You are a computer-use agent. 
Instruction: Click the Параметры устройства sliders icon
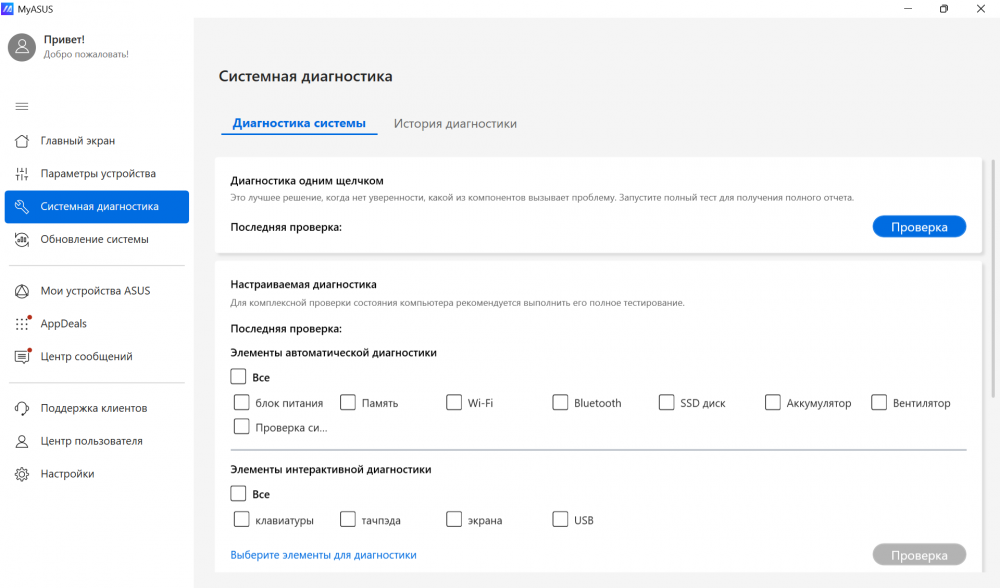(x=22, y=174)
